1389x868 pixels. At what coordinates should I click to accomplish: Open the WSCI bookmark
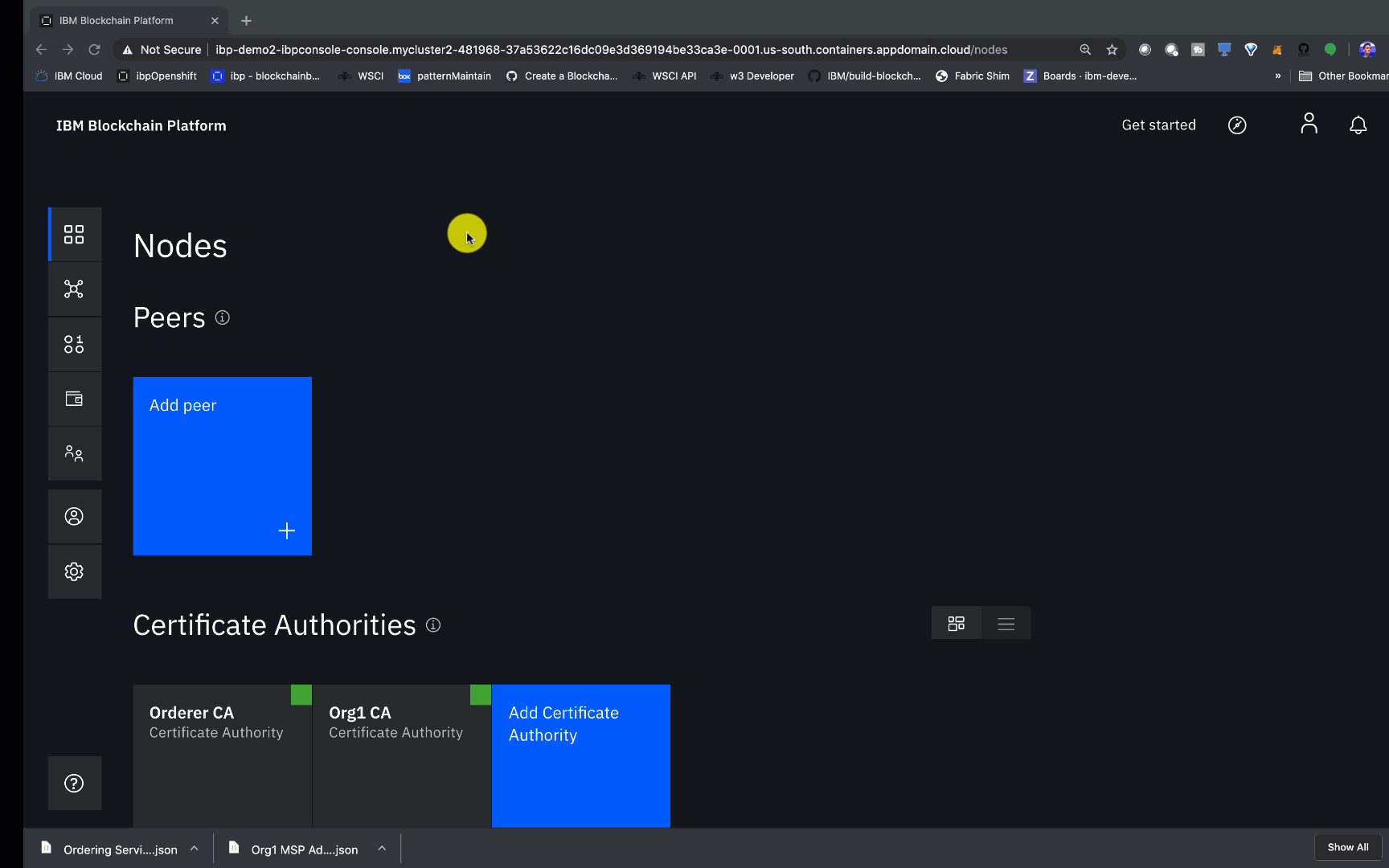coord(361,76)
